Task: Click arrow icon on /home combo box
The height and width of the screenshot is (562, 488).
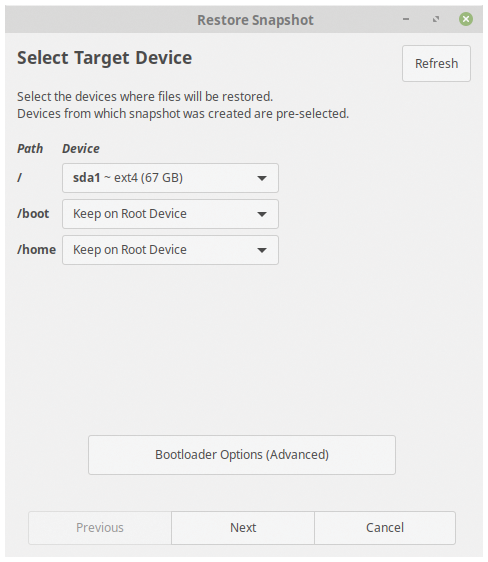Action: tap(262, 250)
